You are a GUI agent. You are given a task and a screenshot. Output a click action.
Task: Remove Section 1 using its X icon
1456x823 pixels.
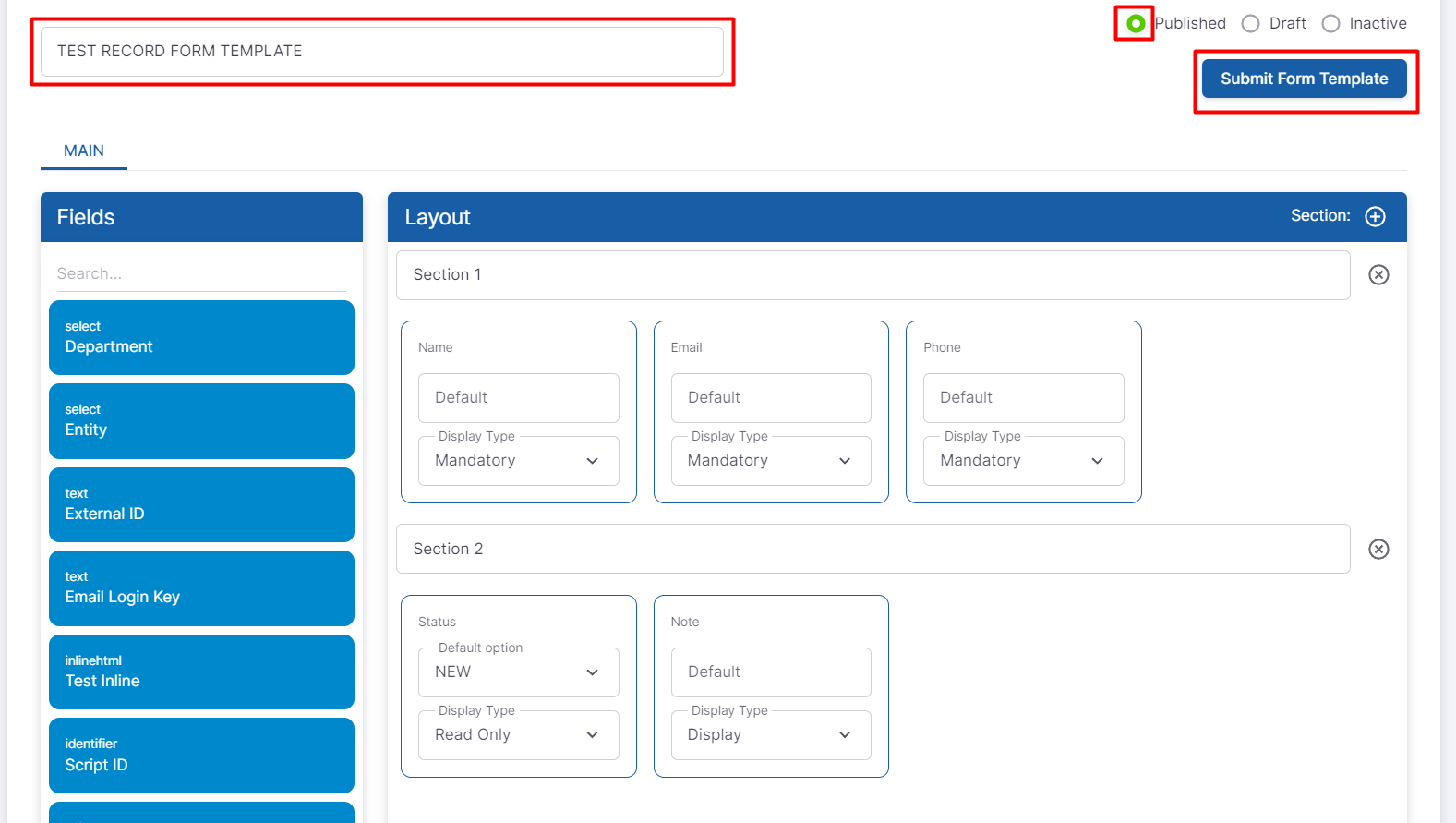coord(1378,275)
